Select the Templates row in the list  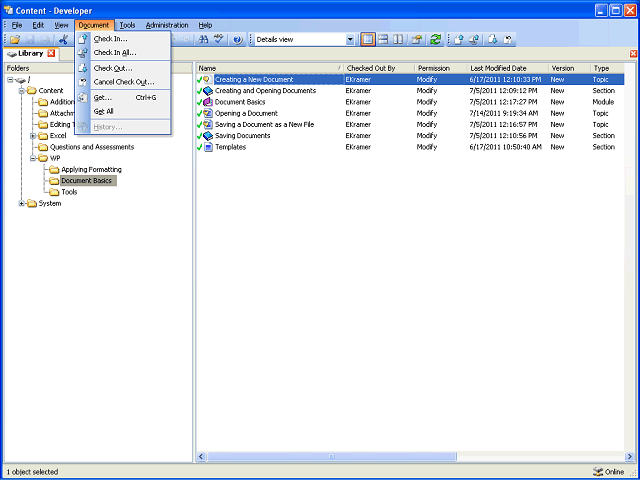coord(410,147)
